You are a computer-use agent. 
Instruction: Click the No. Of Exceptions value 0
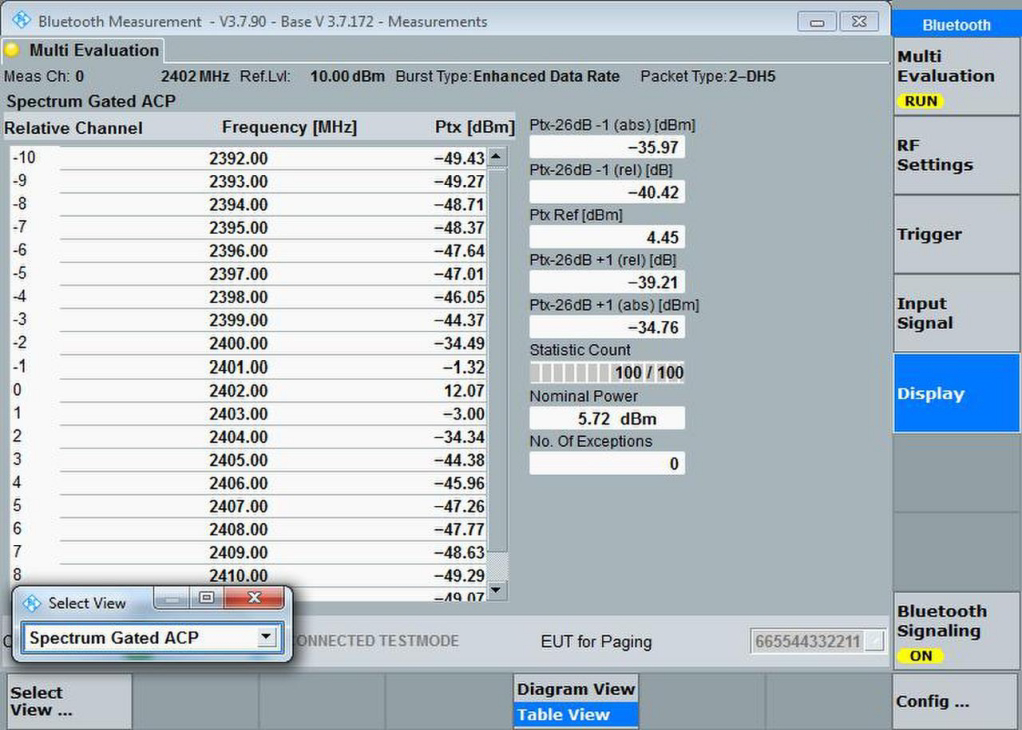(x=606, y=463)
